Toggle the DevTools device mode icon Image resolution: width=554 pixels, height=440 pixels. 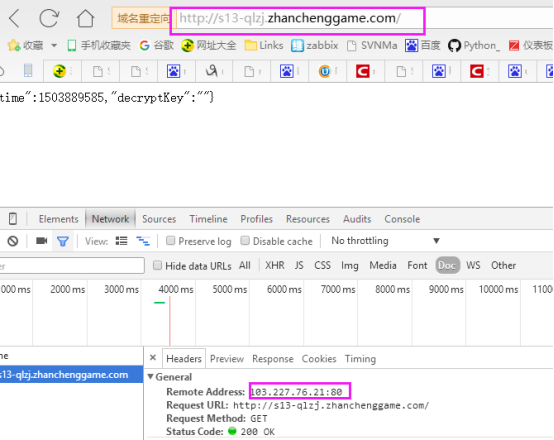13,219
